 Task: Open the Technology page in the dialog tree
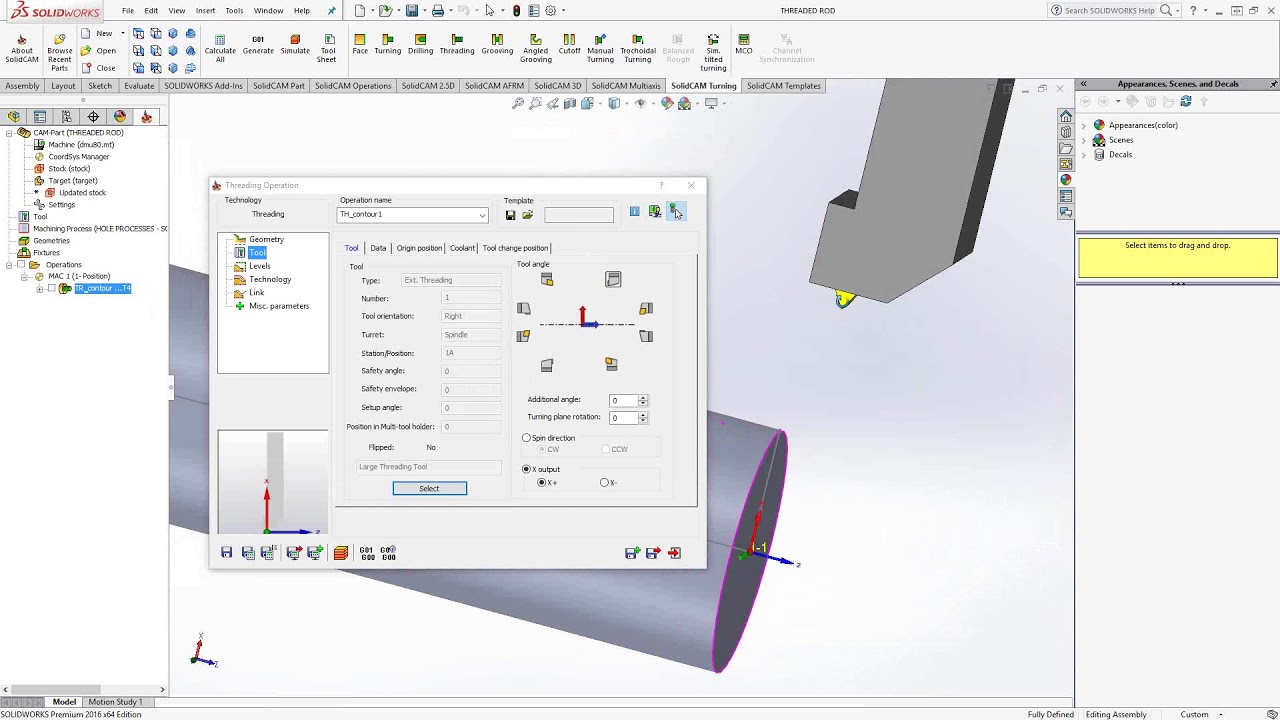tap(270, 280)
